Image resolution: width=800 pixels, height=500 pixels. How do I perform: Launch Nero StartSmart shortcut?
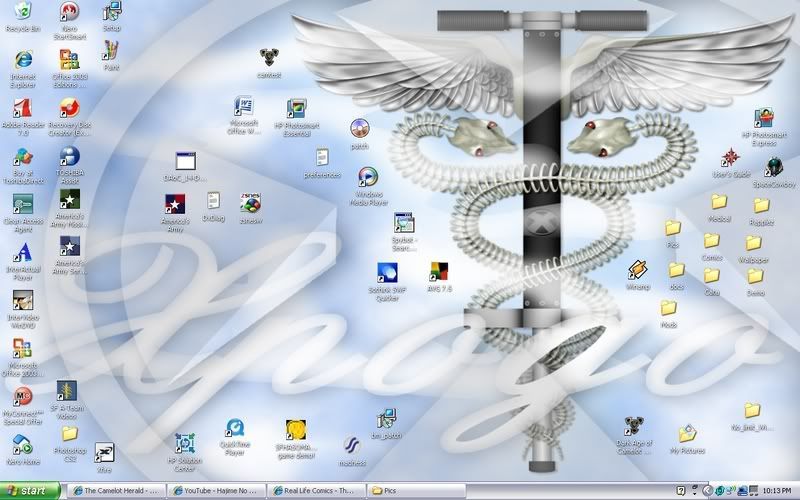[69, 12]
